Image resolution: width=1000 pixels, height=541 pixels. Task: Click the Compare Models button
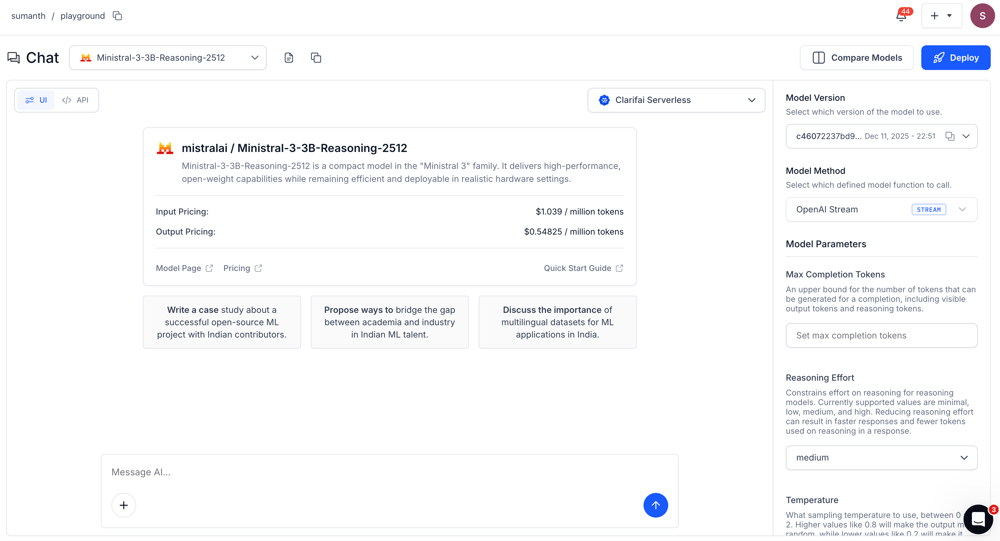[x=857, y=58]
